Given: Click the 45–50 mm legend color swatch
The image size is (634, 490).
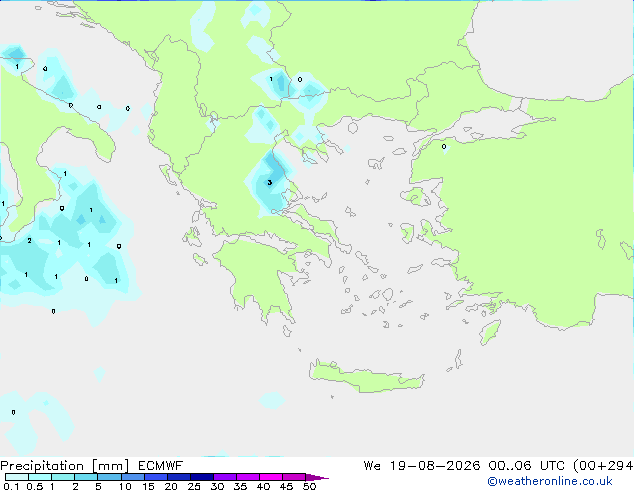Looking at the screenshot, I should click(294, 477).
